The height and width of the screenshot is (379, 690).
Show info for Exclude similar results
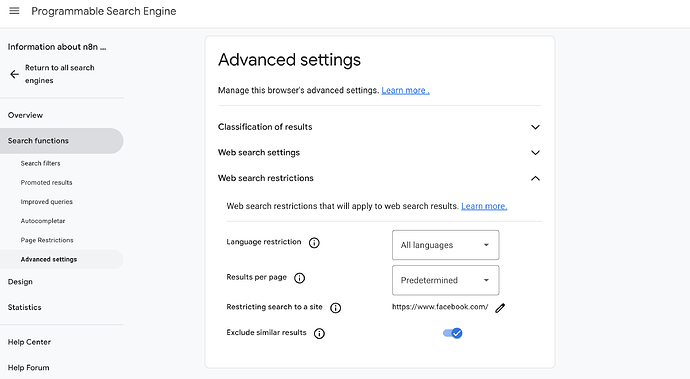tap(319, 333)
